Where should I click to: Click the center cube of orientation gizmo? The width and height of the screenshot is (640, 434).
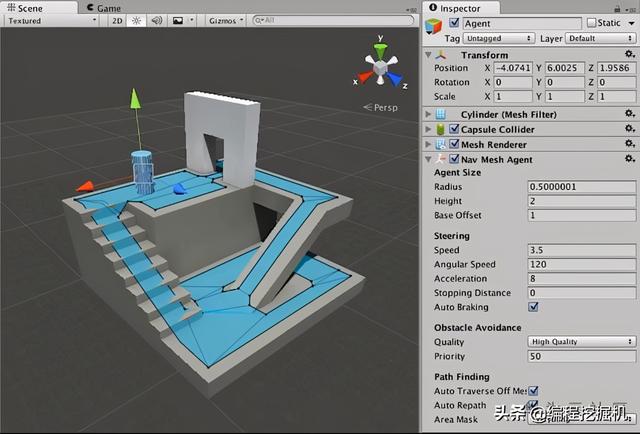(380, 68)
